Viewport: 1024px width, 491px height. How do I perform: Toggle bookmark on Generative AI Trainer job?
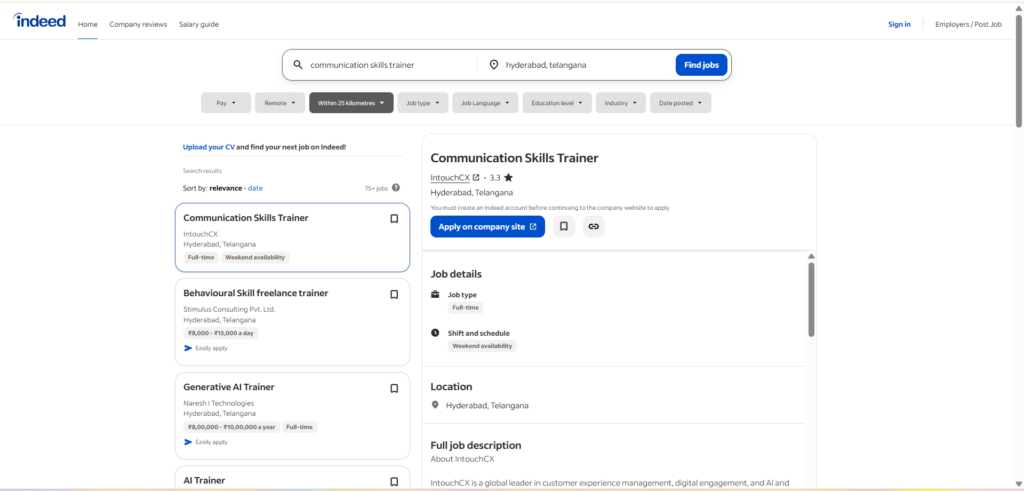point(394,388)
